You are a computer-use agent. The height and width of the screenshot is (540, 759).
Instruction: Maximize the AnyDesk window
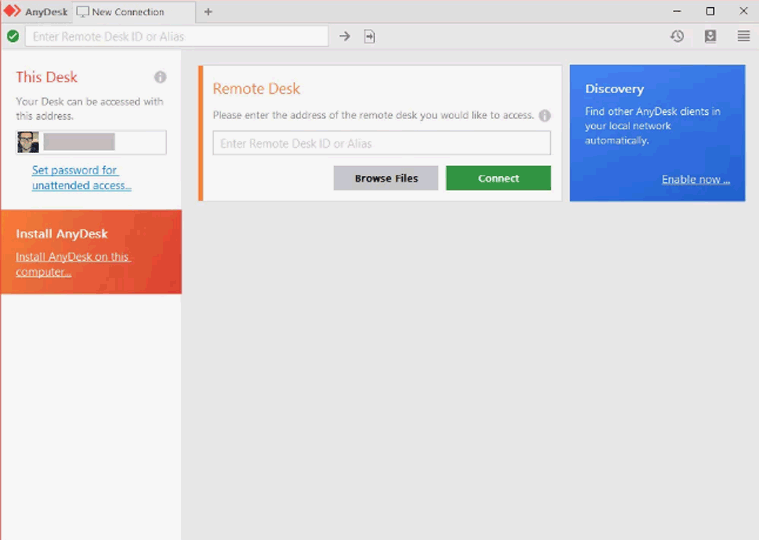click(710, 11)
